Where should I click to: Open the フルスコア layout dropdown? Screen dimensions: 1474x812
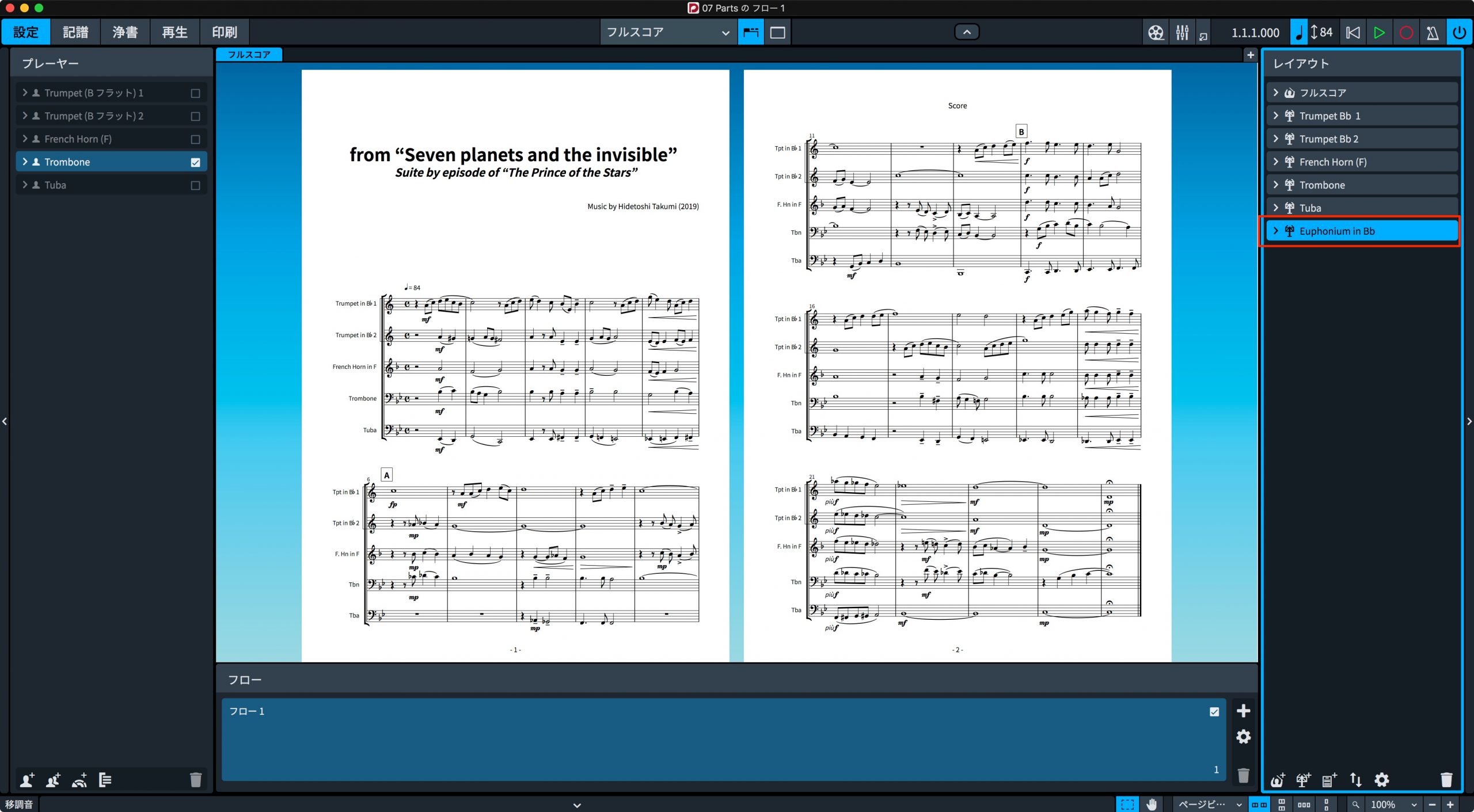click(668, 32)
